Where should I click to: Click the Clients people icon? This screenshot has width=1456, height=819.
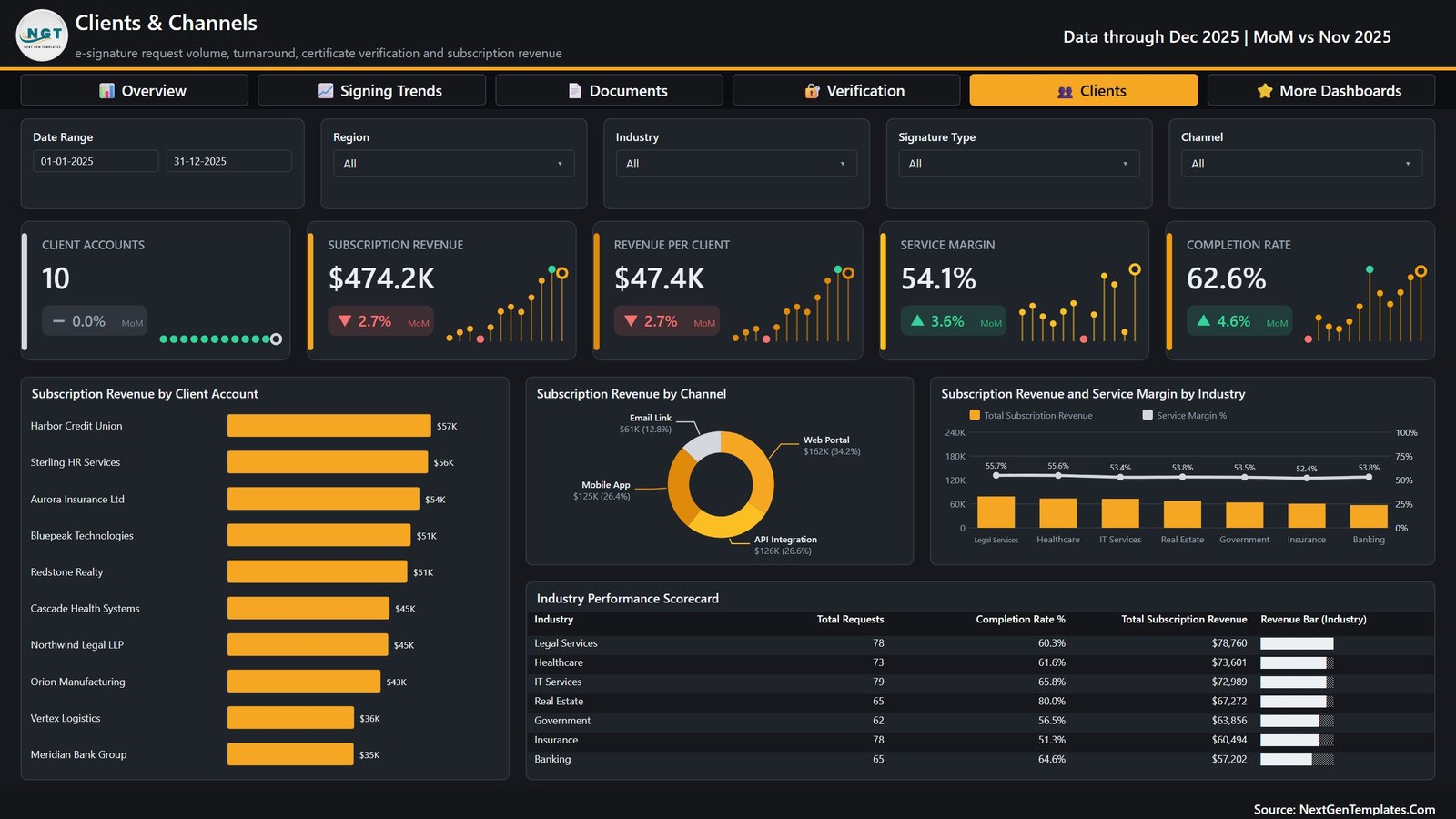(1066, 92)
